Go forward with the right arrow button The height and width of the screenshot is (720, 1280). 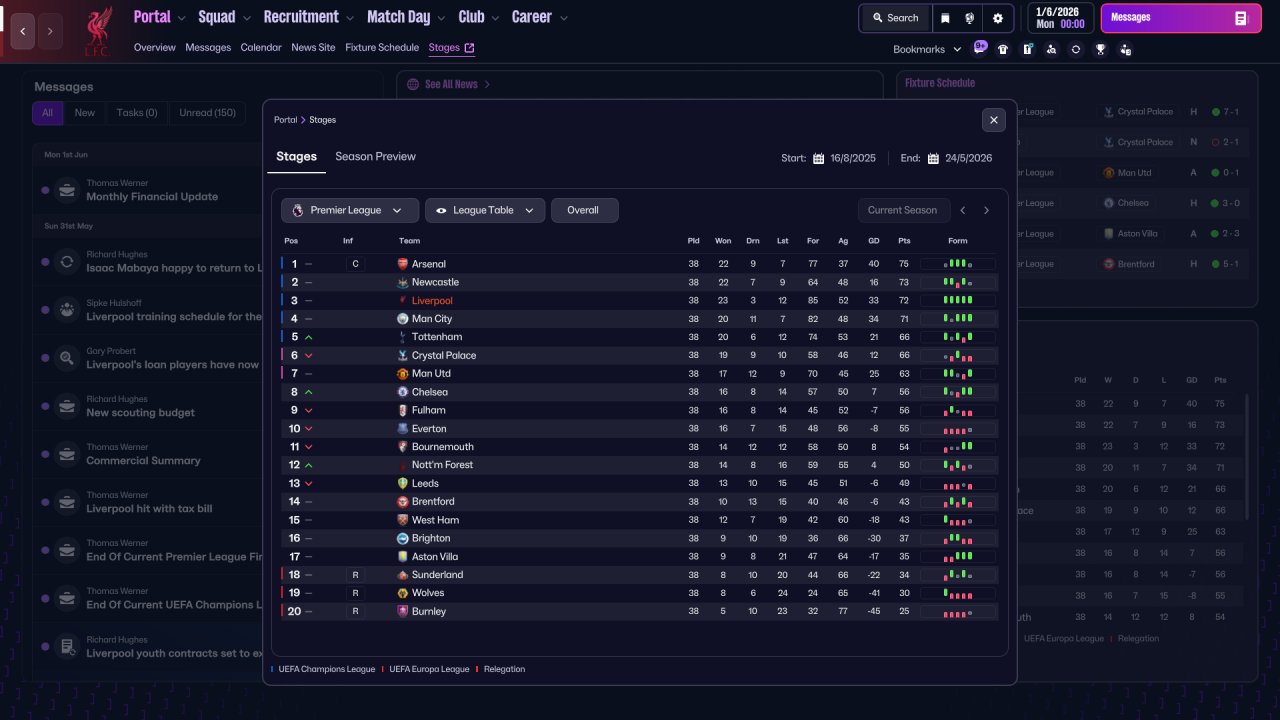(50, 32)
